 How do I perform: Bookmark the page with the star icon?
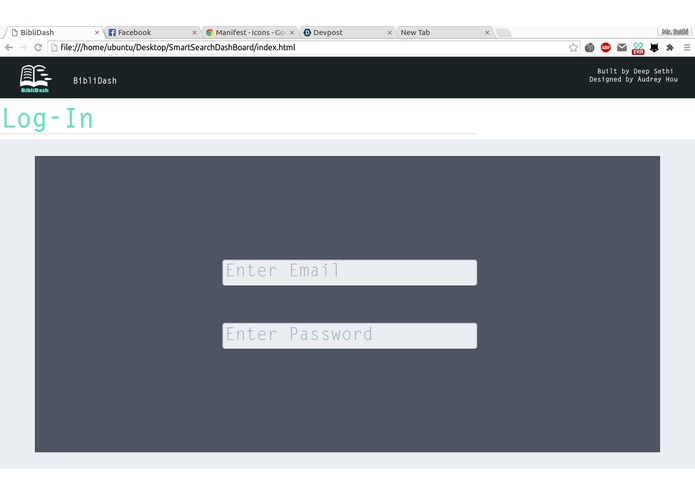tap(573, 47)
